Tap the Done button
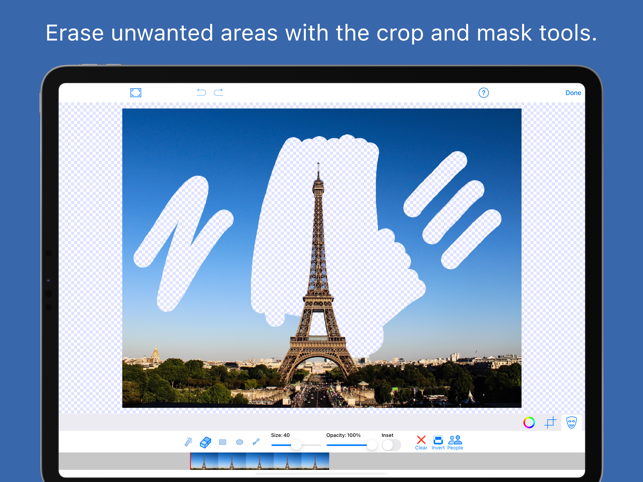Image resolution: width=643 pixels, height=482 pixels. tap(573, 93)
